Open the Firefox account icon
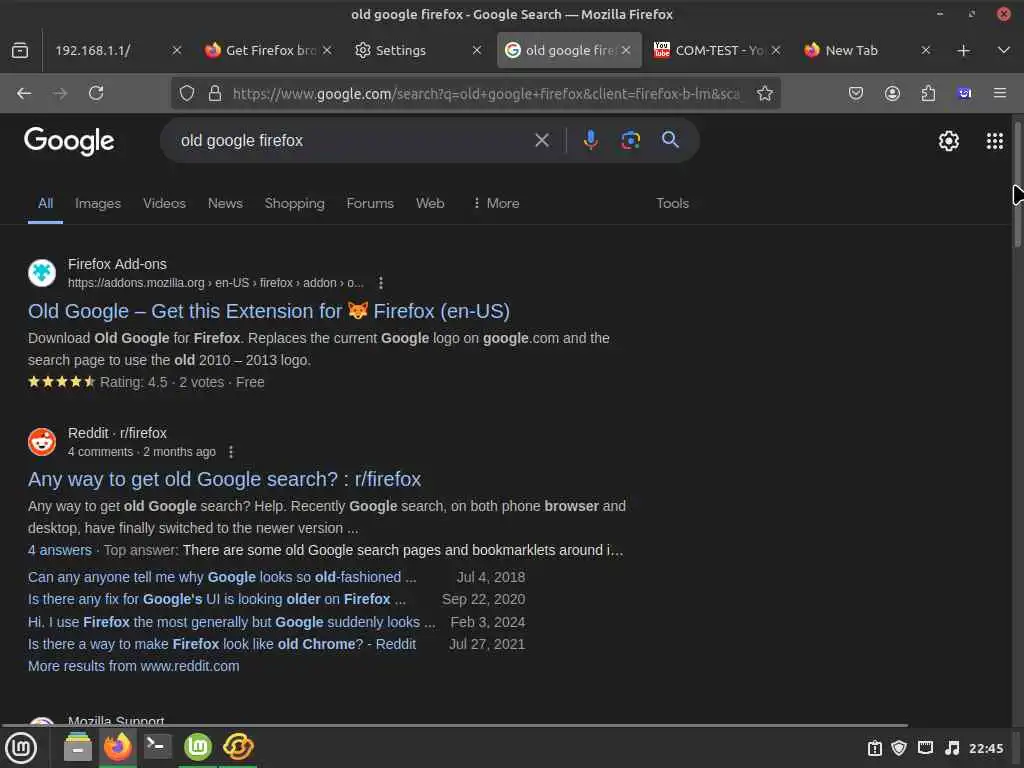Screen dimensions: 1024x768 click(892, 93)
